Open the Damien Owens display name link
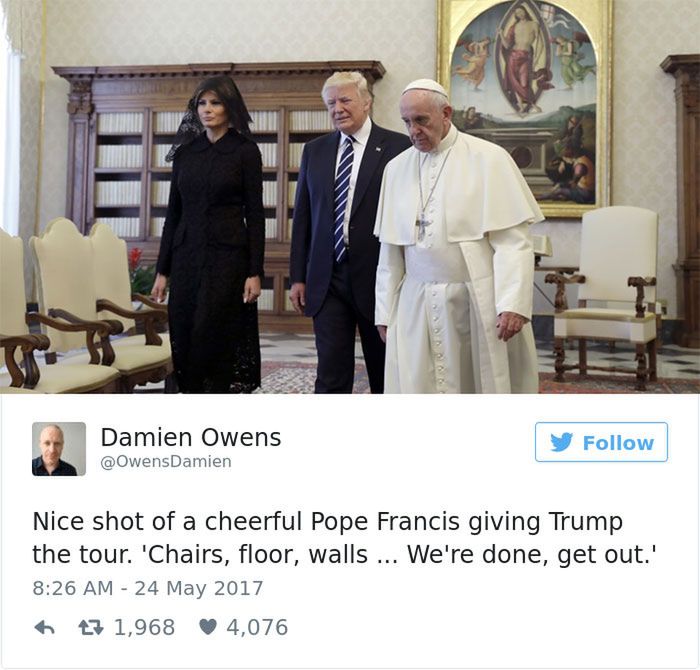 (x=191, y=437)
